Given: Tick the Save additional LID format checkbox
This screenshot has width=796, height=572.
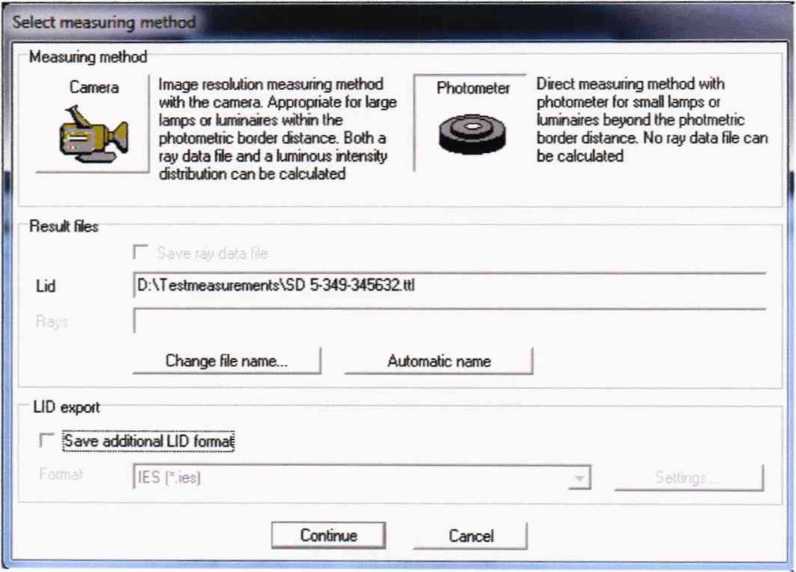Looking at the screenshot, I should (x=45, y=440).
